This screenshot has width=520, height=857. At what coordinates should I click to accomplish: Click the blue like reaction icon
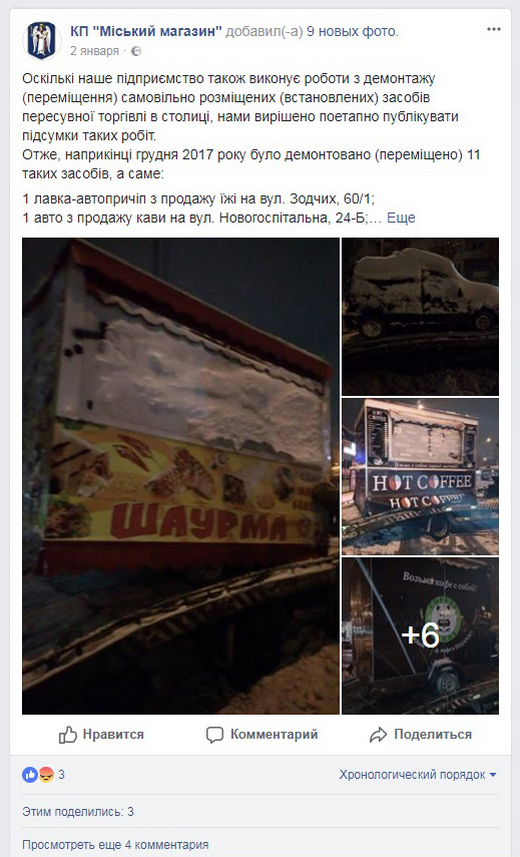[30, 774]
